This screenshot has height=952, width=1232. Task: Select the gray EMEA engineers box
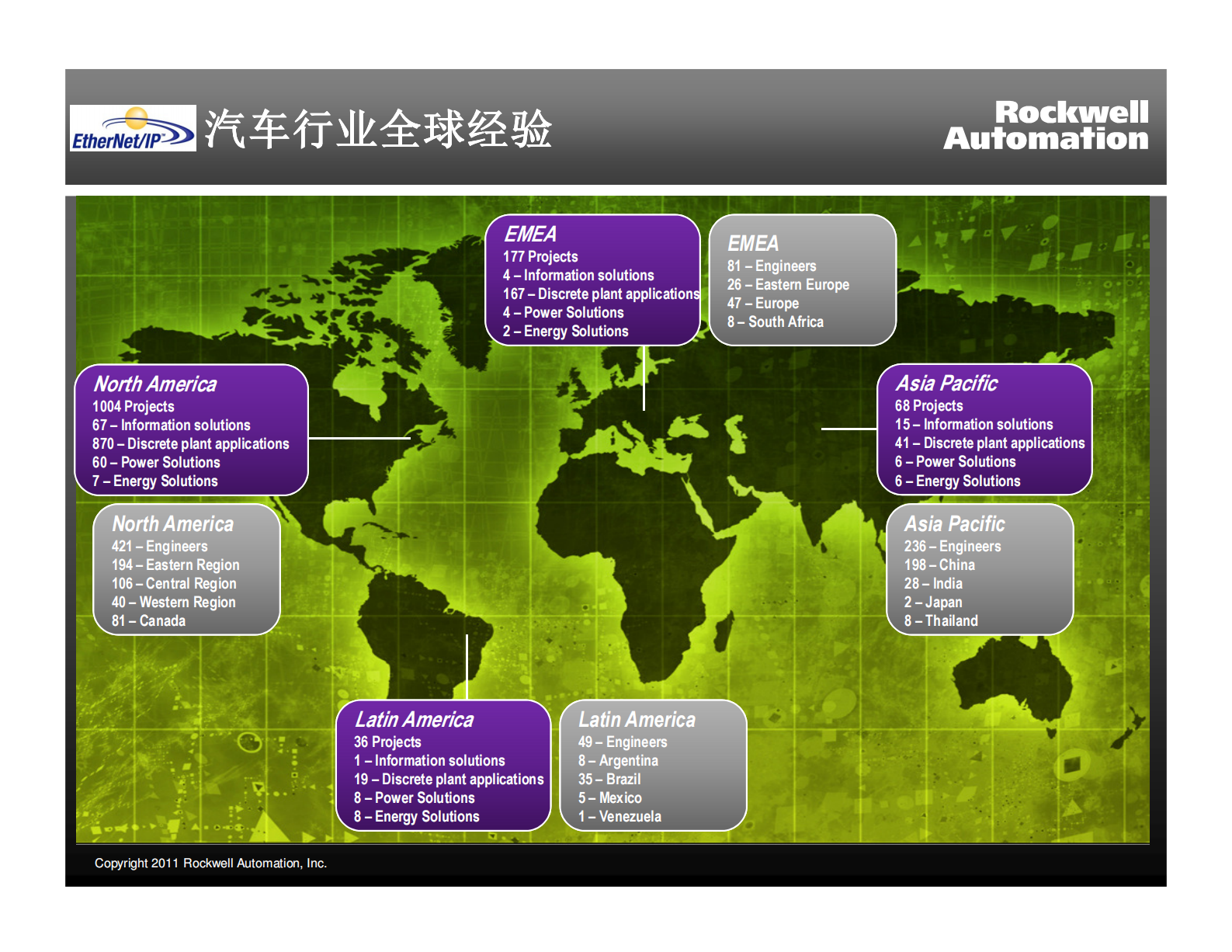(x=802, y=280)
